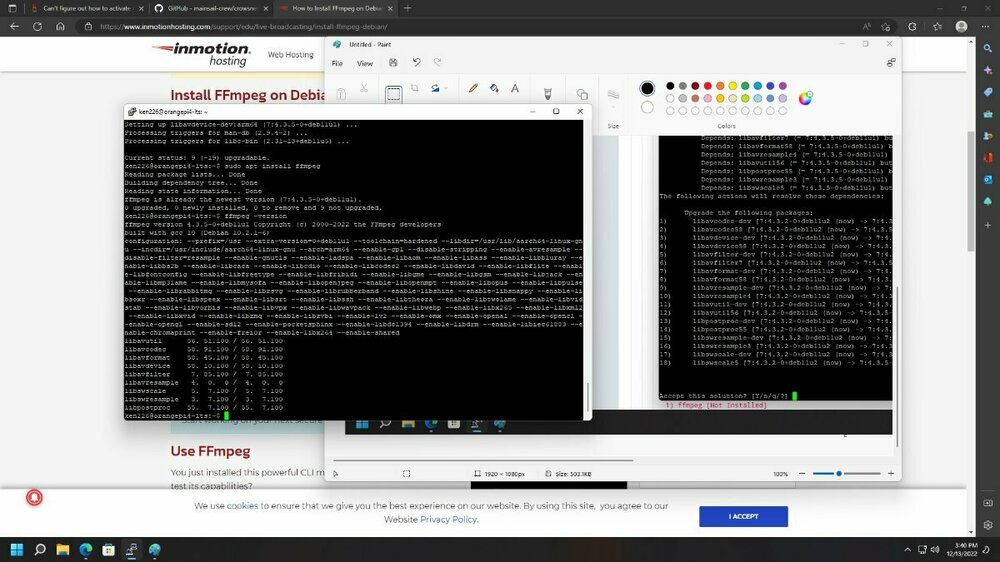This screenshot has width=1000, height=562.
Task: Undo the last action in Paint
Action: pyautogui.click(x=416, y=63)
